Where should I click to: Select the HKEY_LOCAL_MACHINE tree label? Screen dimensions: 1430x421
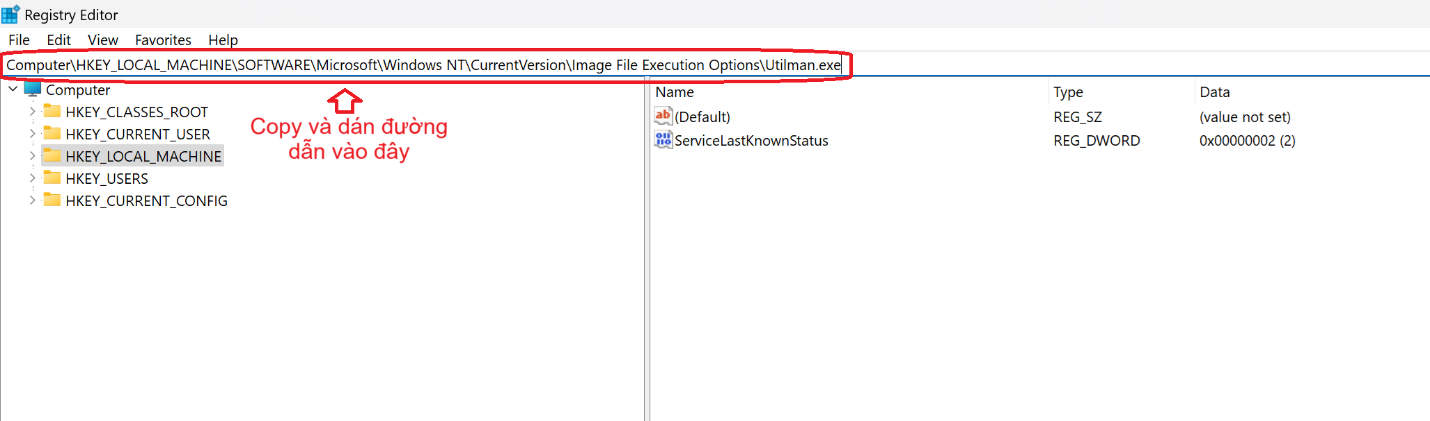coord(143,156)
